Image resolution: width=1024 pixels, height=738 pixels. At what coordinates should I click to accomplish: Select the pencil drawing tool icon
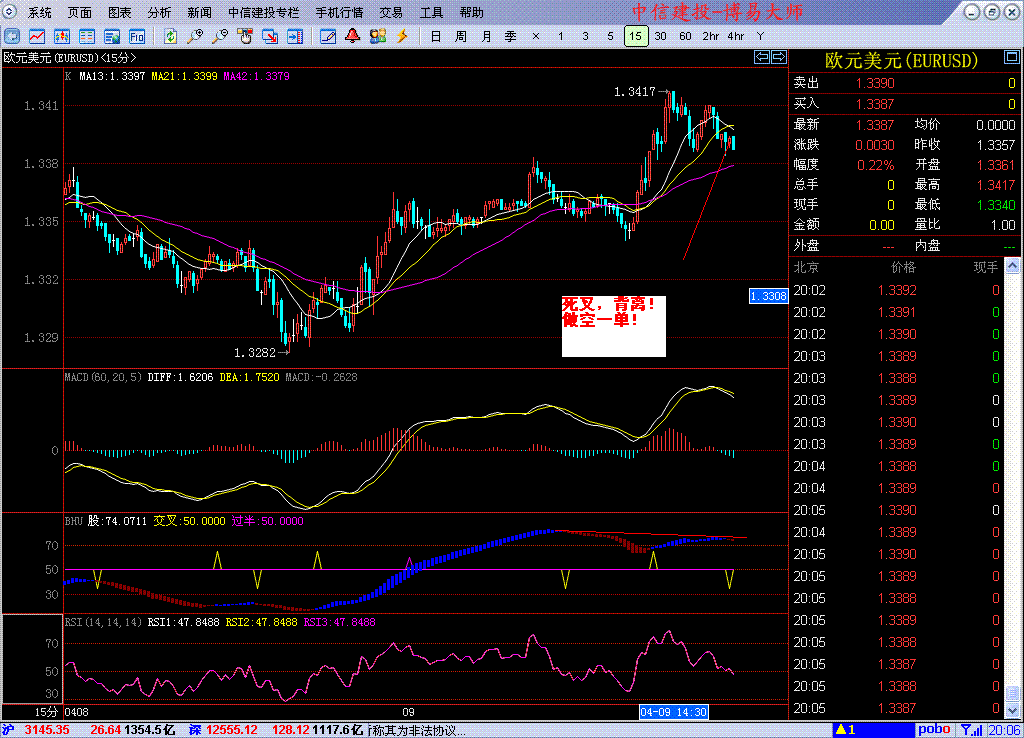click(x=328, y=37)
